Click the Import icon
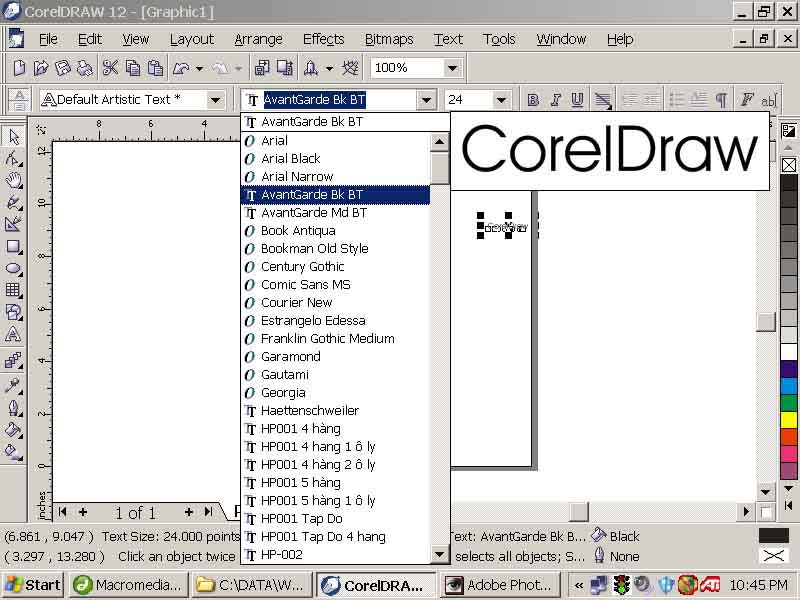The height and width of the screenshot is (600, 800). tap(262, 68)
